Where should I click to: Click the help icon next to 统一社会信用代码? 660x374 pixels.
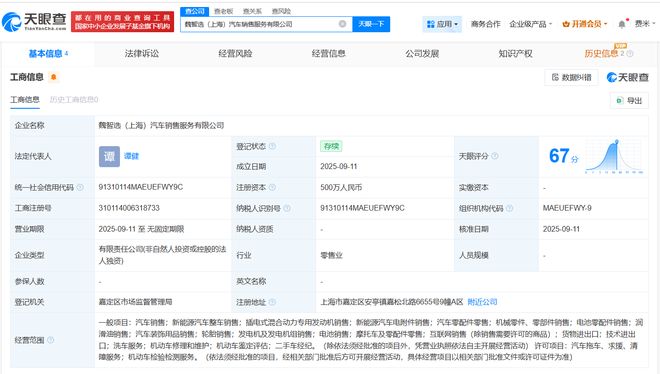click(x=80, y=187)
